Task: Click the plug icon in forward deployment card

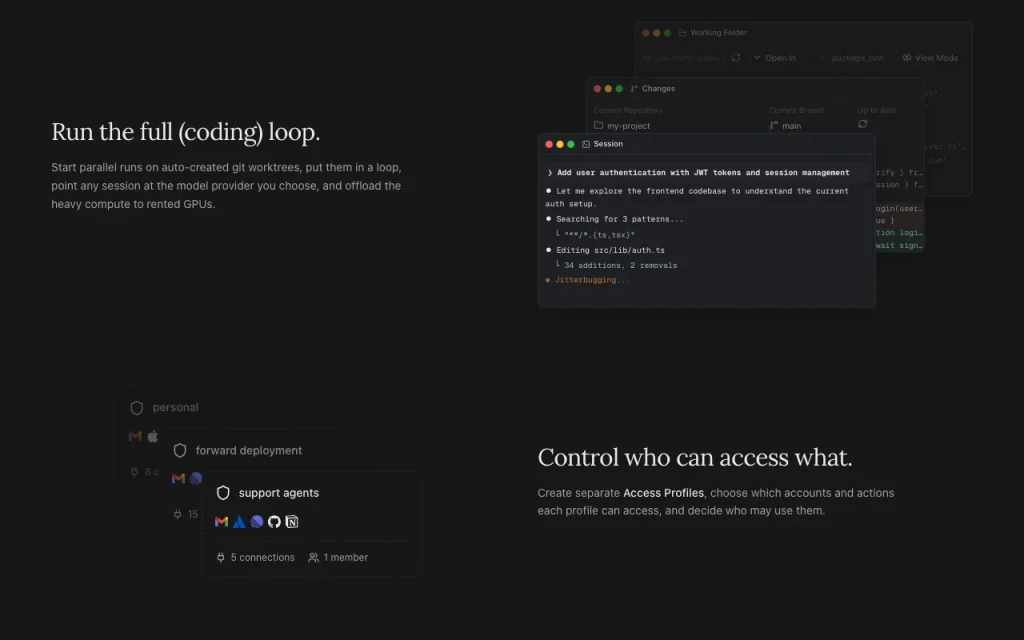Action: click(177, 514)
